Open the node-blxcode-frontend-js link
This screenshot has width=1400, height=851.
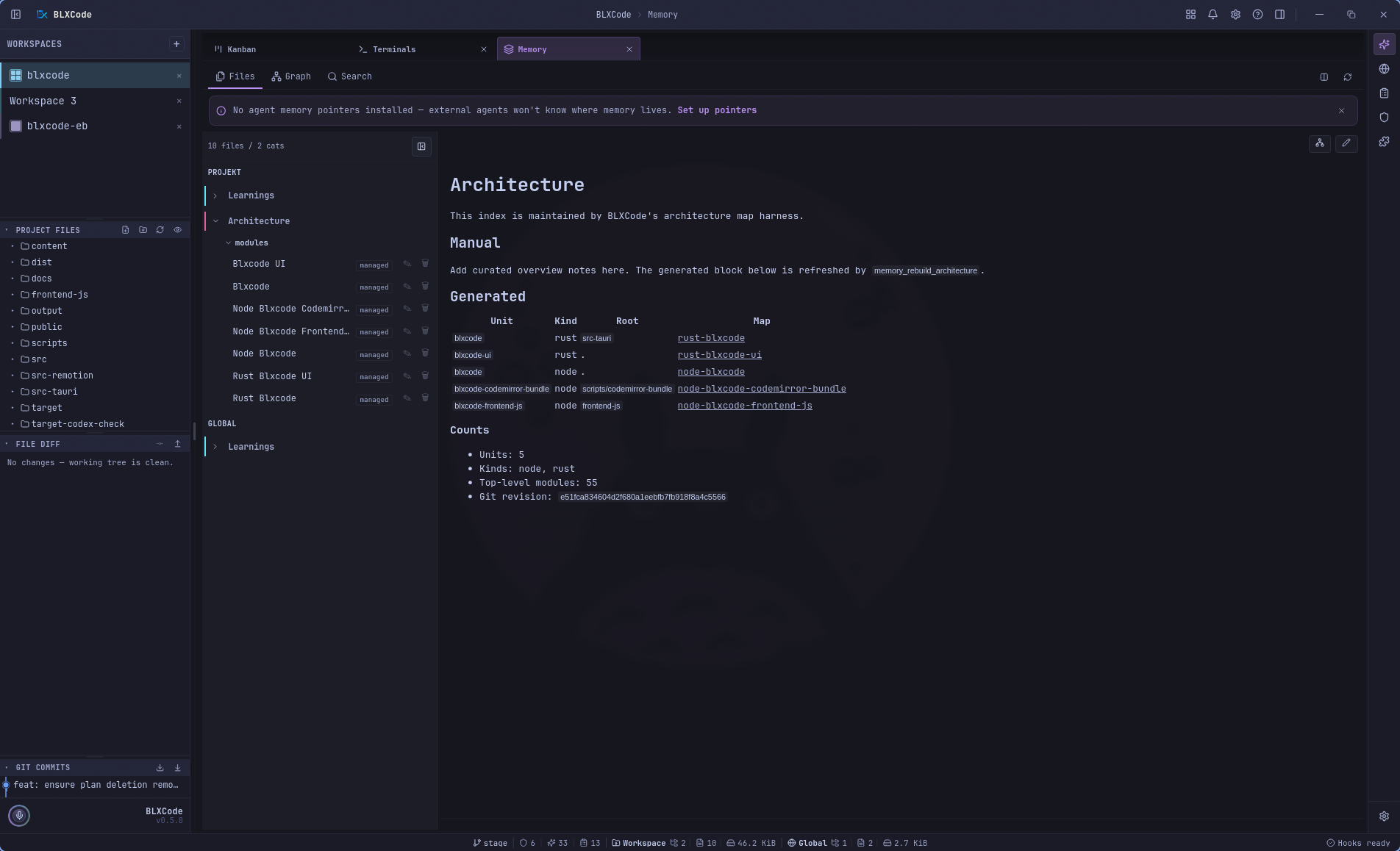pyautogui.click(x=745, y=406)
